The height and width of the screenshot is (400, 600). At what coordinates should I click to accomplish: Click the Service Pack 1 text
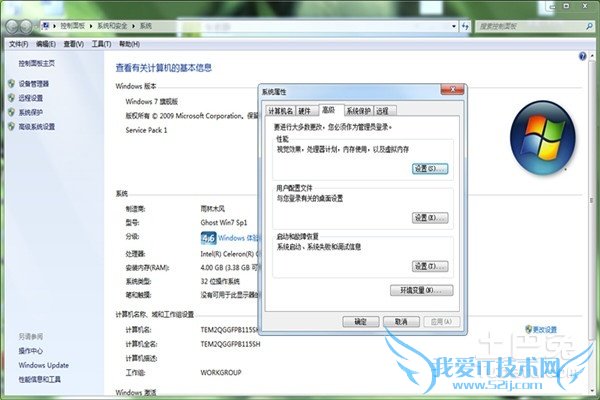tap(146, 130)
